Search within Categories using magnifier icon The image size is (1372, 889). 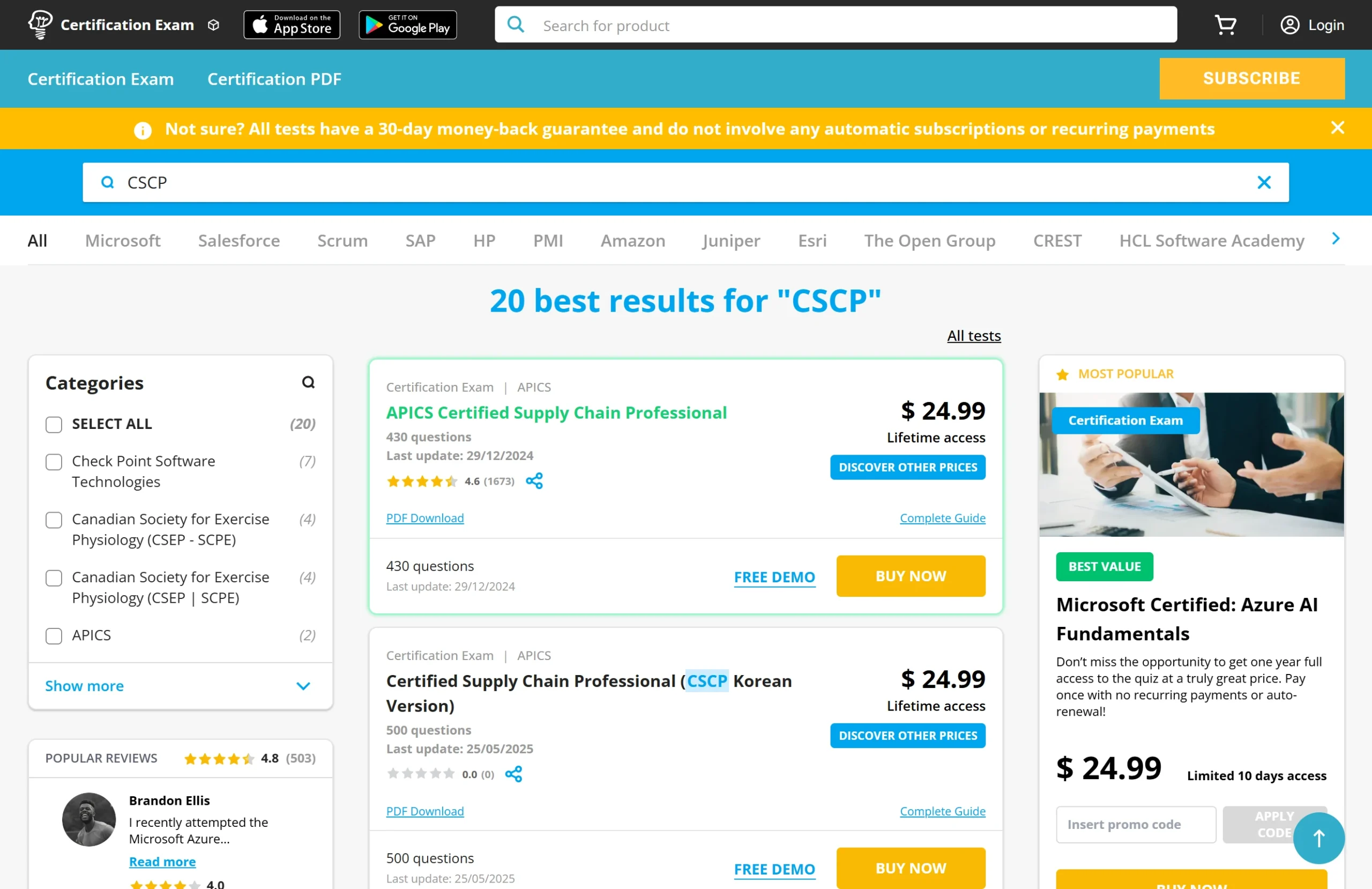click(308, 382)
